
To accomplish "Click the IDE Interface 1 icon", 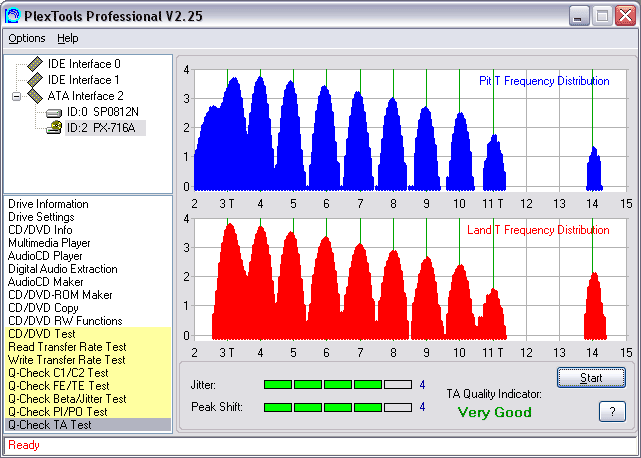I will pos(35,80).
